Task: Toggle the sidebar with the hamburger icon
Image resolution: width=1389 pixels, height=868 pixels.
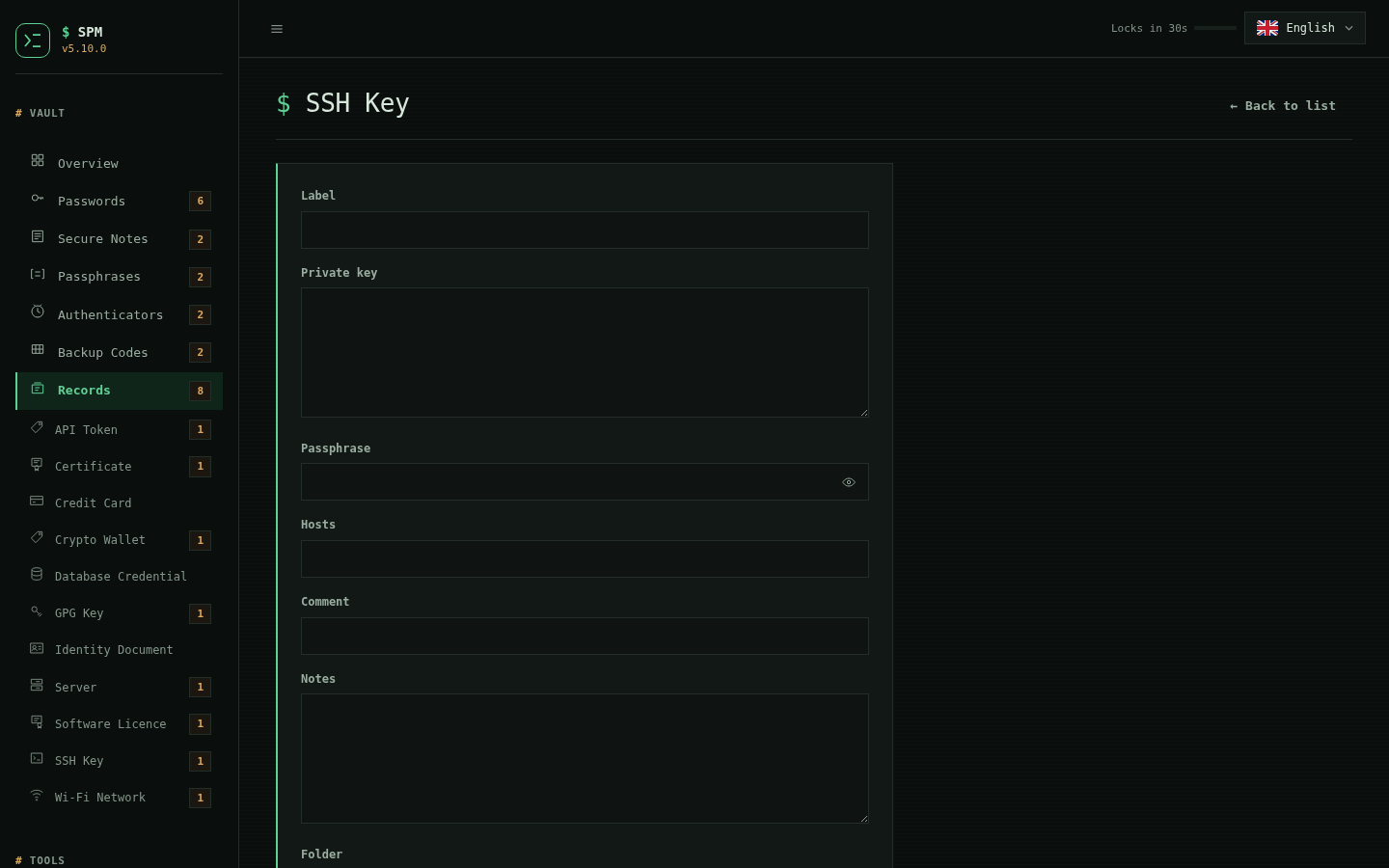Action: click(x=277, y=29)
